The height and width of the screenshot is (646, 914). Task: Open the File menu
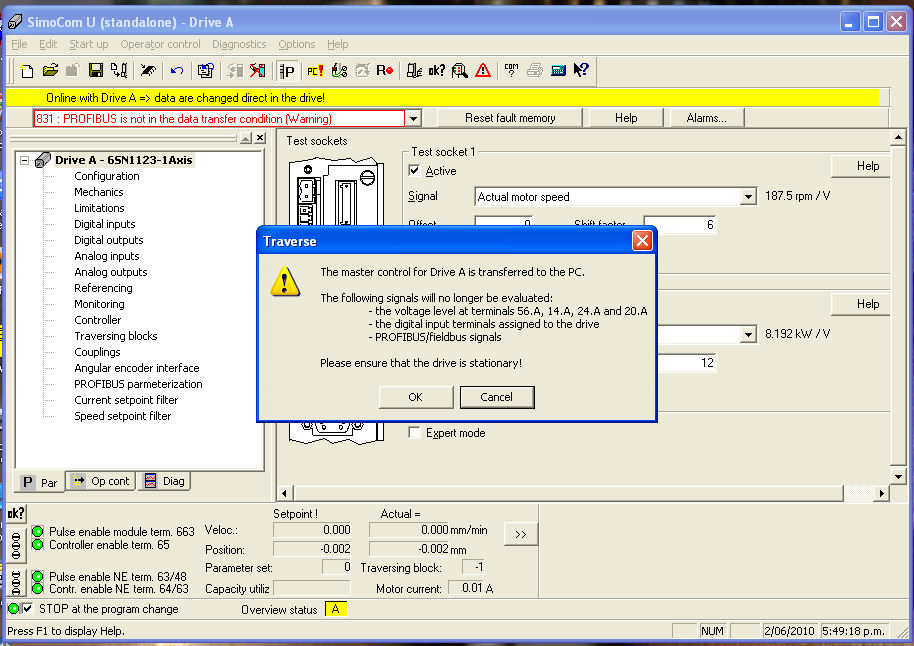tap(19, 44)
